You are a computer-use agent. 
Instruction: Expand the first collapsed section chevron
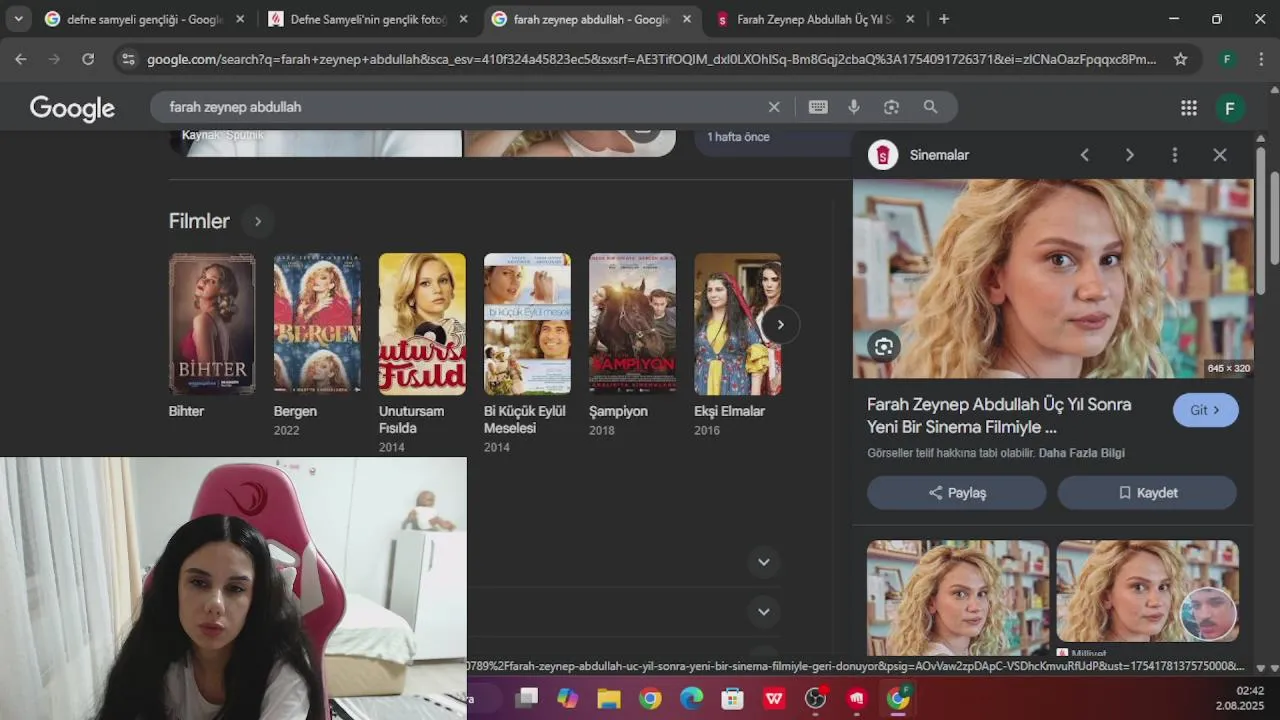click(x=764, y=562)
